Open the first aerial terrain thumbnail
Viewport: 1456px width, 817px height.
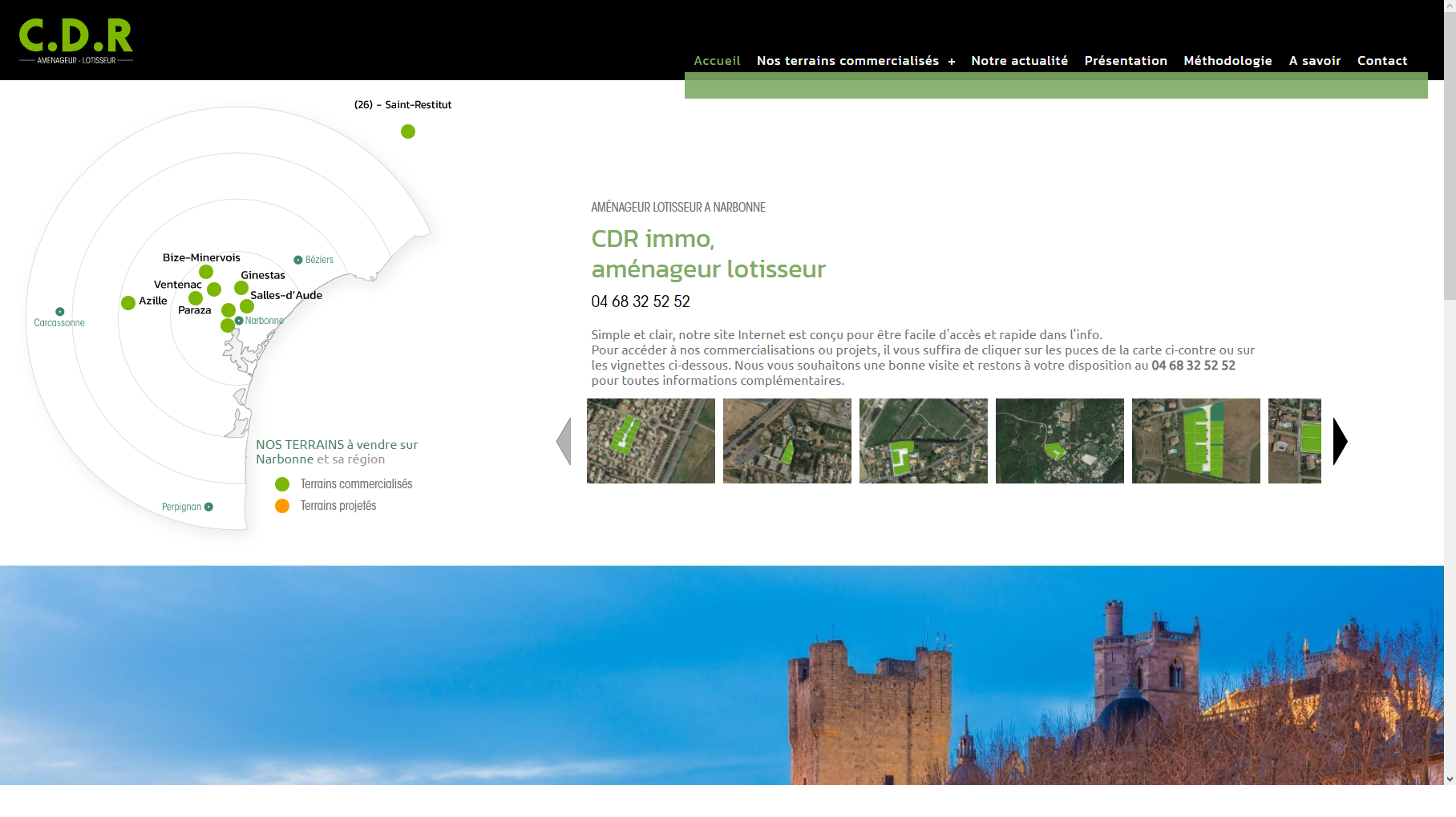click(x=650, y=440)
